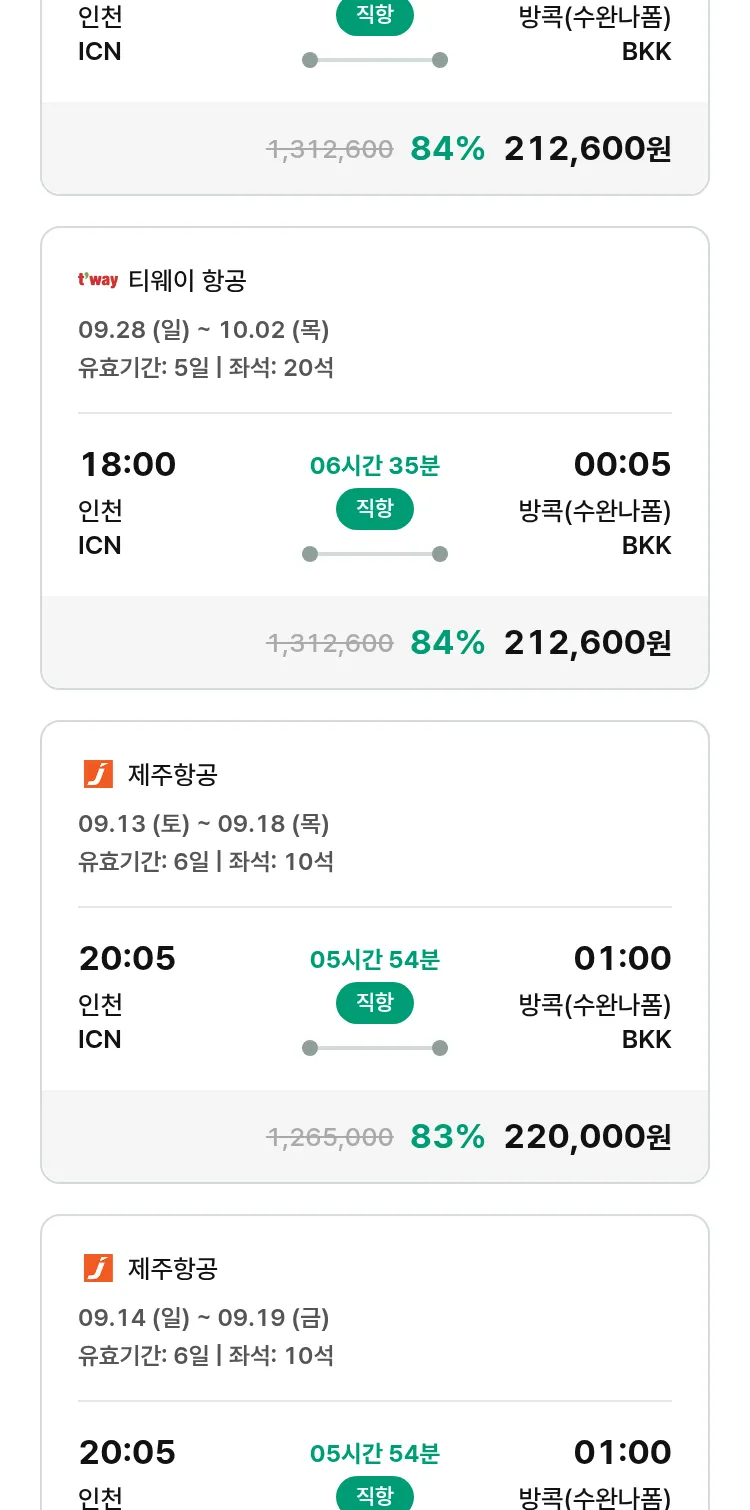The image size is (750, 1510).
Task: Click route line on Jeju 20:05 flight
Action: point(374,1048)
